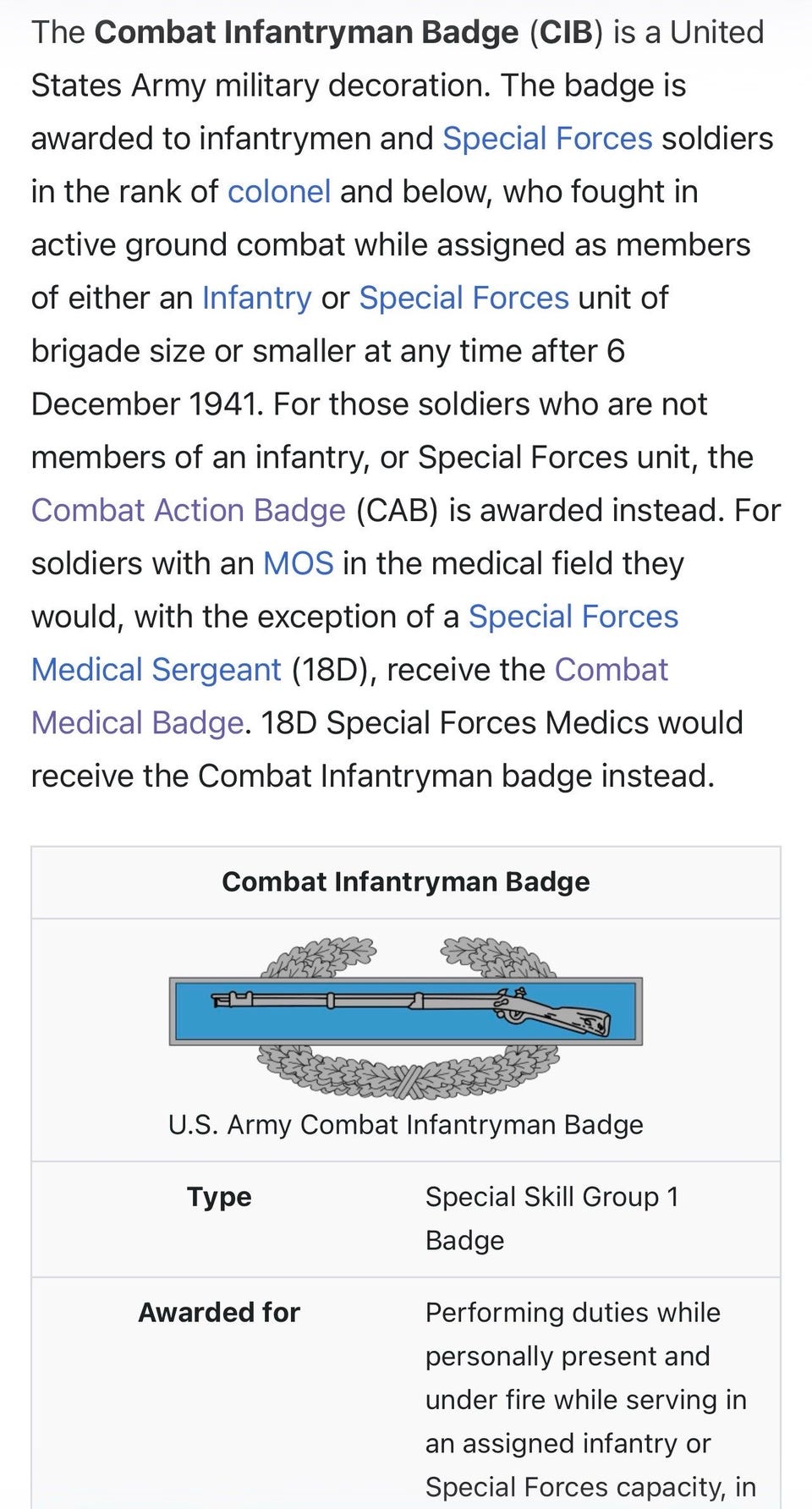The image size is (812, 1509).
Task: Follow the MOS link
Action: click(298, 563)
